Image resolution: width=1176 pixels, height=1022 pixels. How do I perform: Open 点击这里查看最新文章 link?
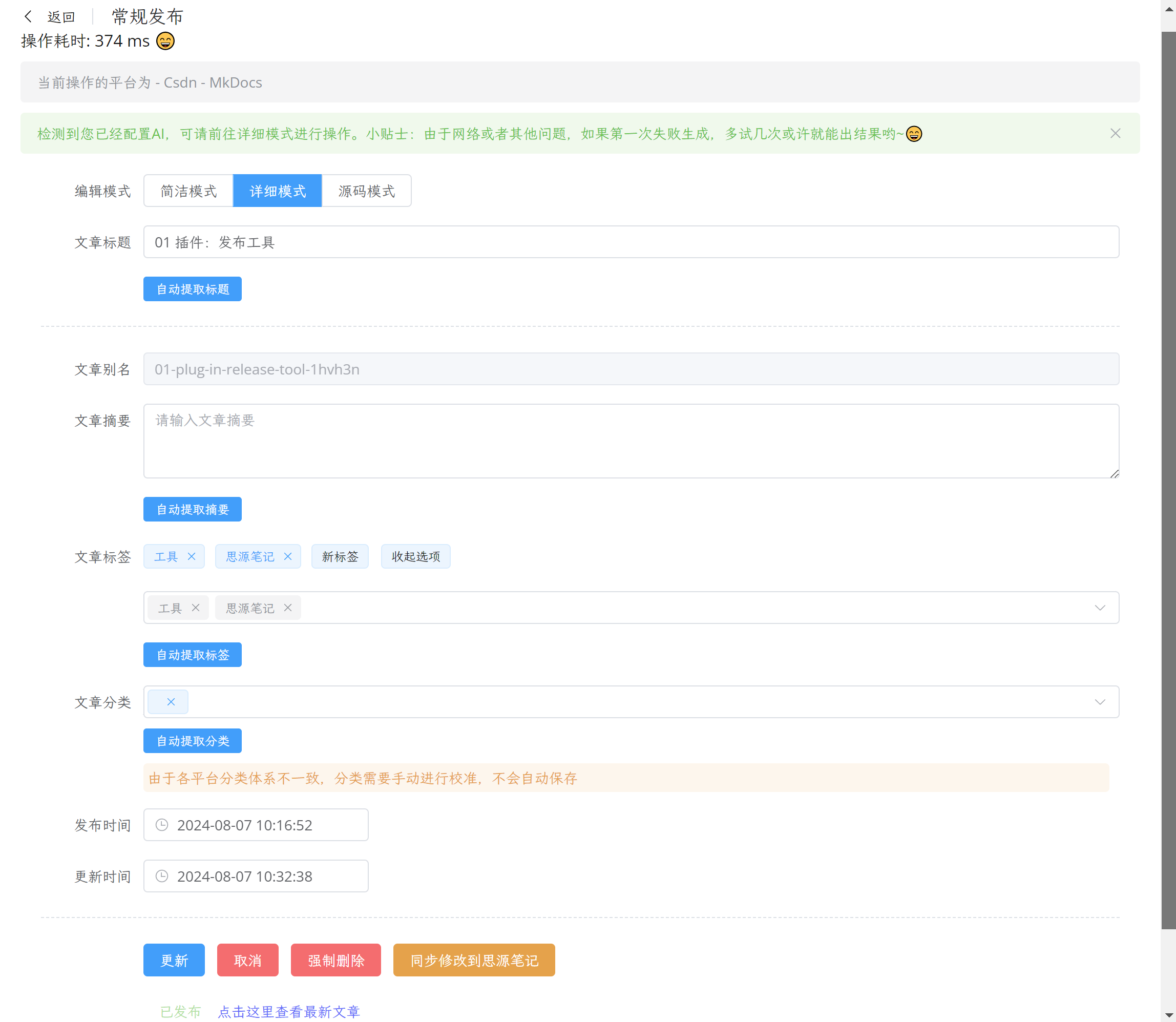coord(289,1011)
